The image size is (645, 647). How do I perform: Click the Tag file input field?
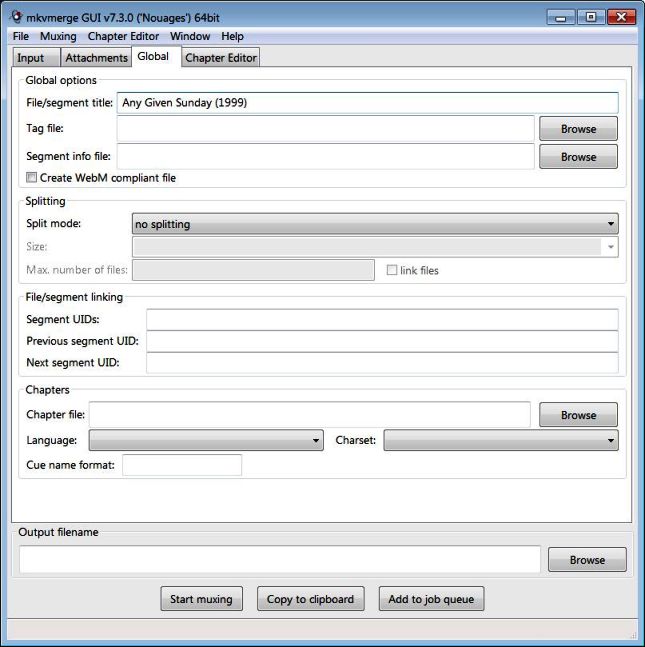(326, 128)
